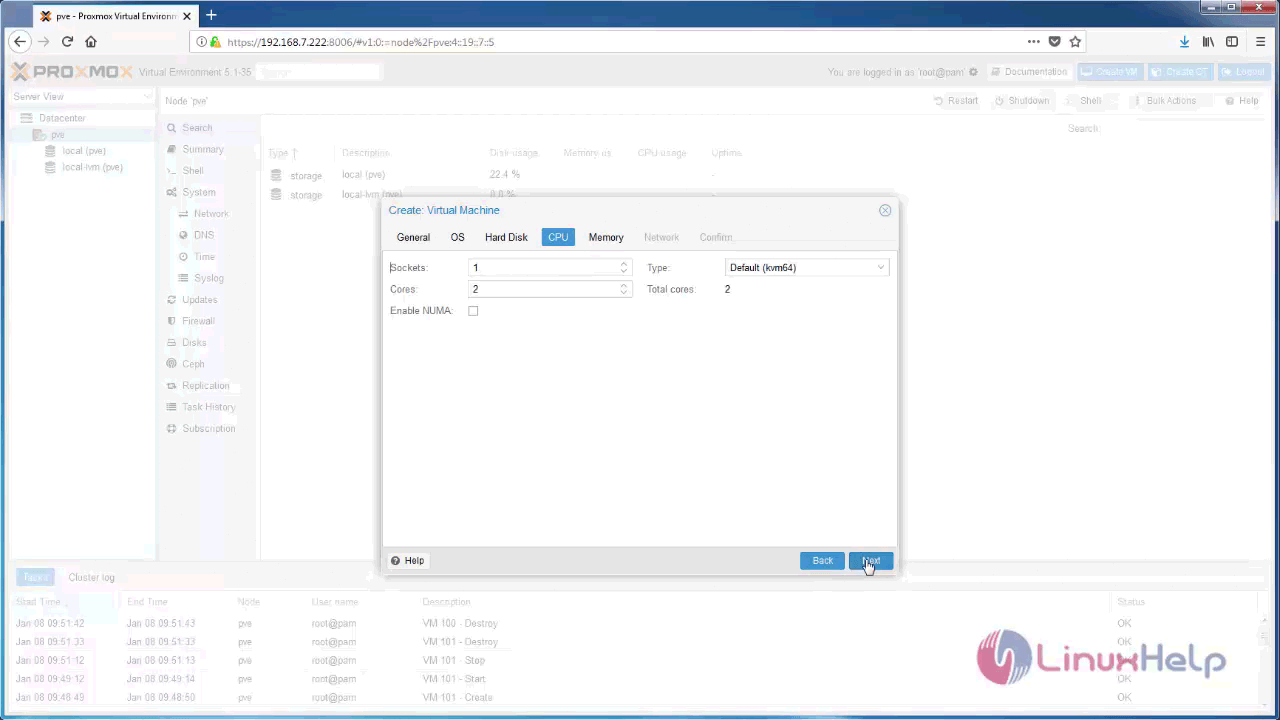Click the site security padlock icon
1280x720 pixels.
pyautogui.click(x=215, y=42)
